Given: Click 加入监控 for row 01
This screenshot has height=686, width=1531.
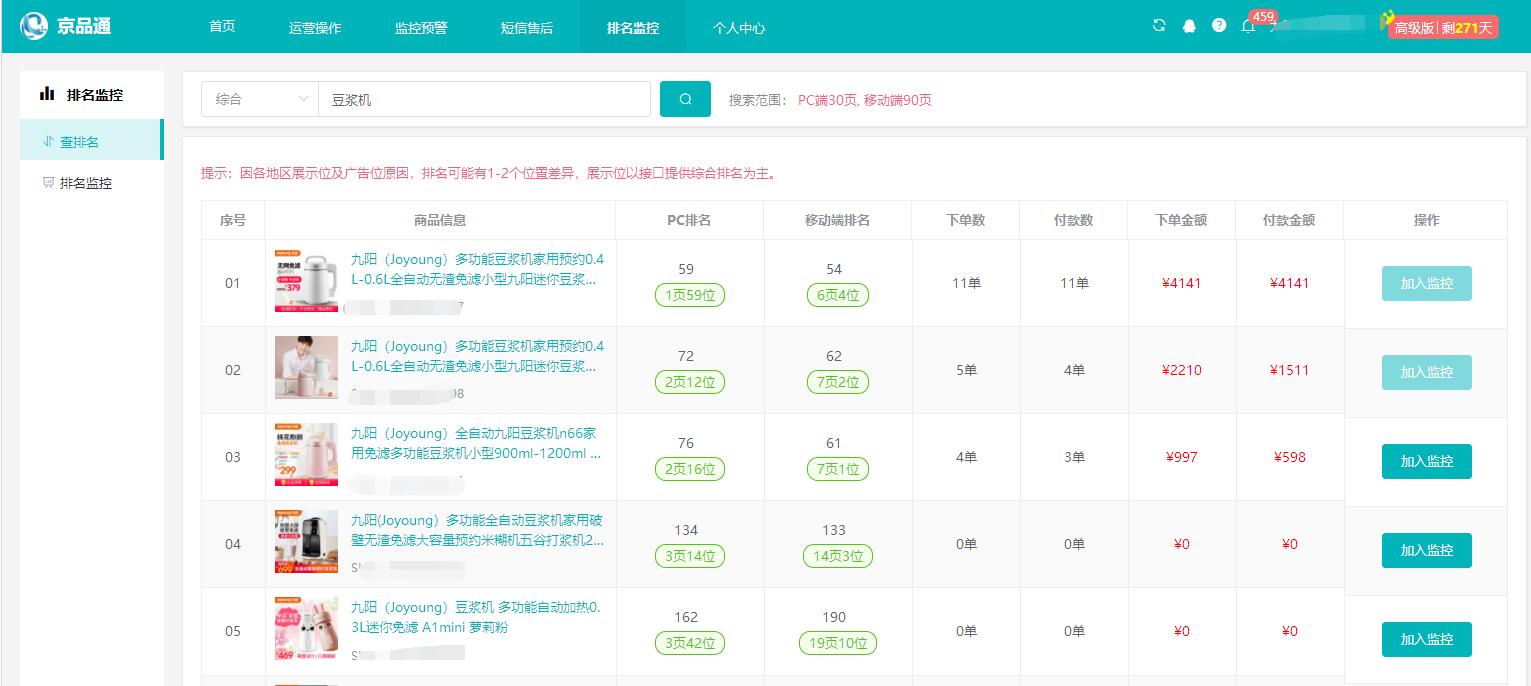Looking at the screenshot, I should [1426, 283].
